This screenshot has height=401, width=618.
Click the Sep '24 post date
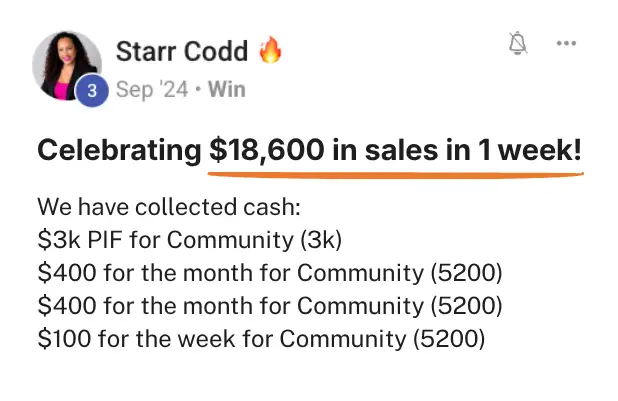[x=150, y=90]
